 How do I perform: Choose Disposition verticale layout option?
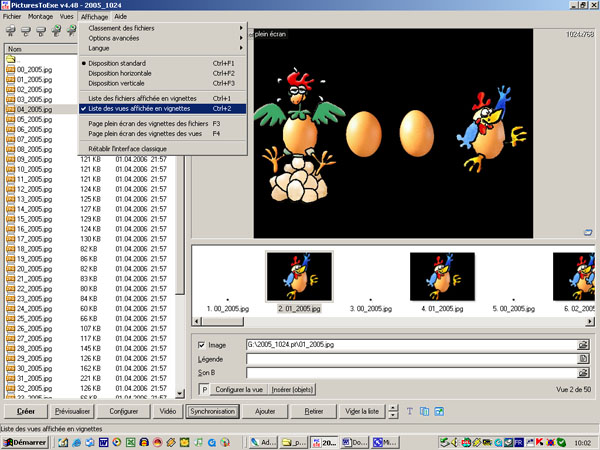(162, 83)
